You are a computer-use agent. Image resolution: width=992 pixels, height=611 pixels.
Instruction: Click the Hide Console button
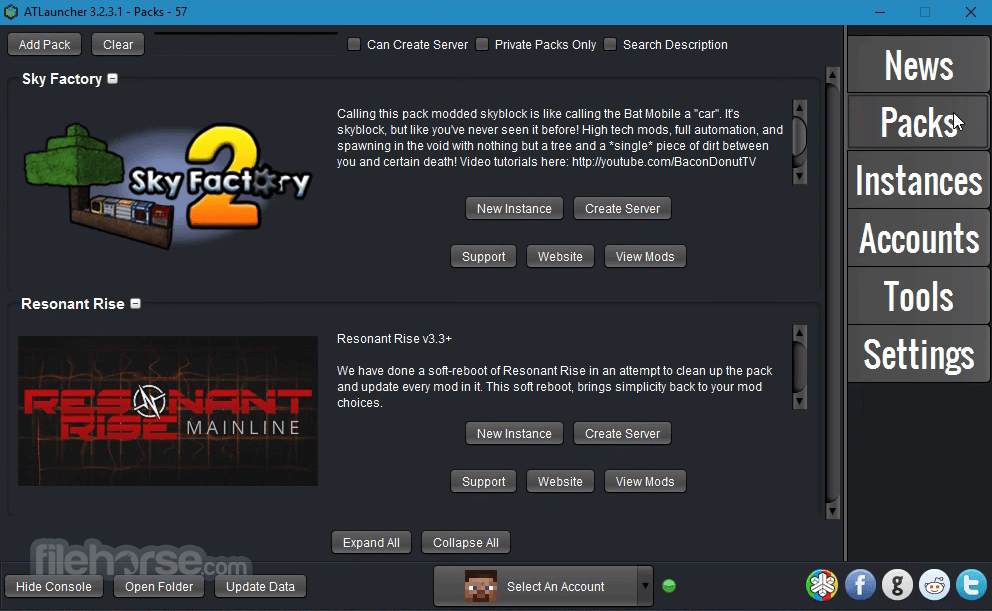click(x=54, y=586)
